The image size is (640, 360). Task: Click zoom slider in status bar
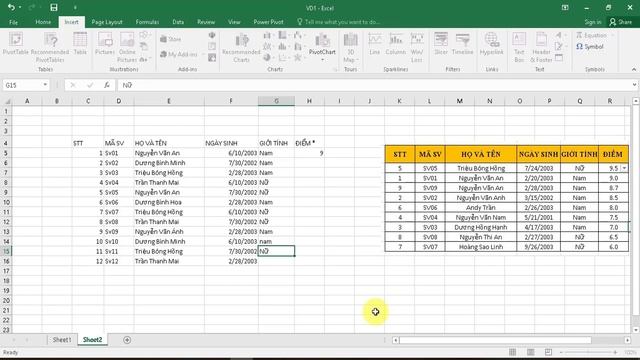(x=588, y=352)
